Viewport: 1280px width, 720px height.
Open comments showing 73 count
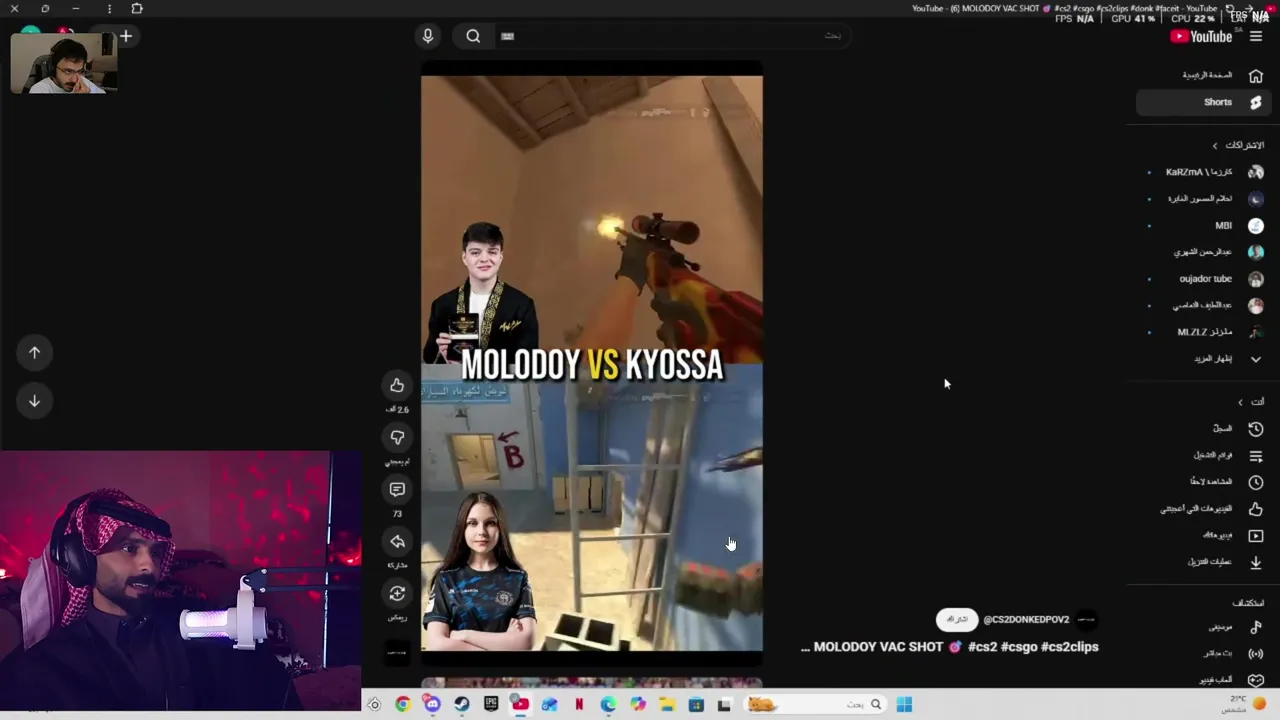(397, 490)
